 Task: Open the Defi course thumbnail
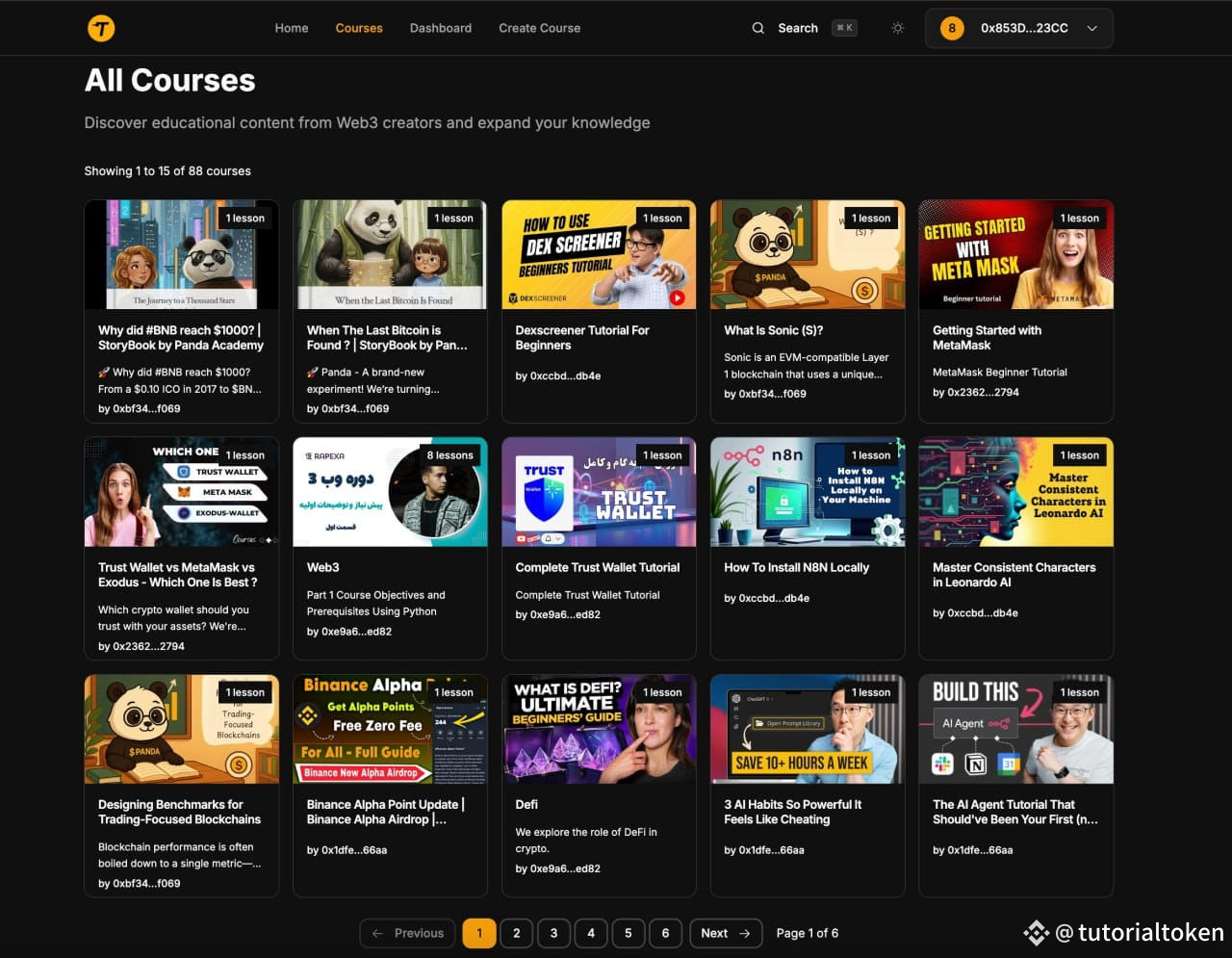click(599, 729)
